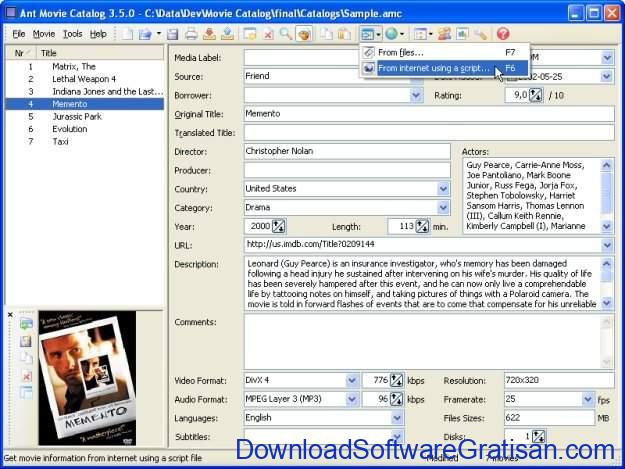Choose 'From internet using a script' menu item

[x=434, y=68]
